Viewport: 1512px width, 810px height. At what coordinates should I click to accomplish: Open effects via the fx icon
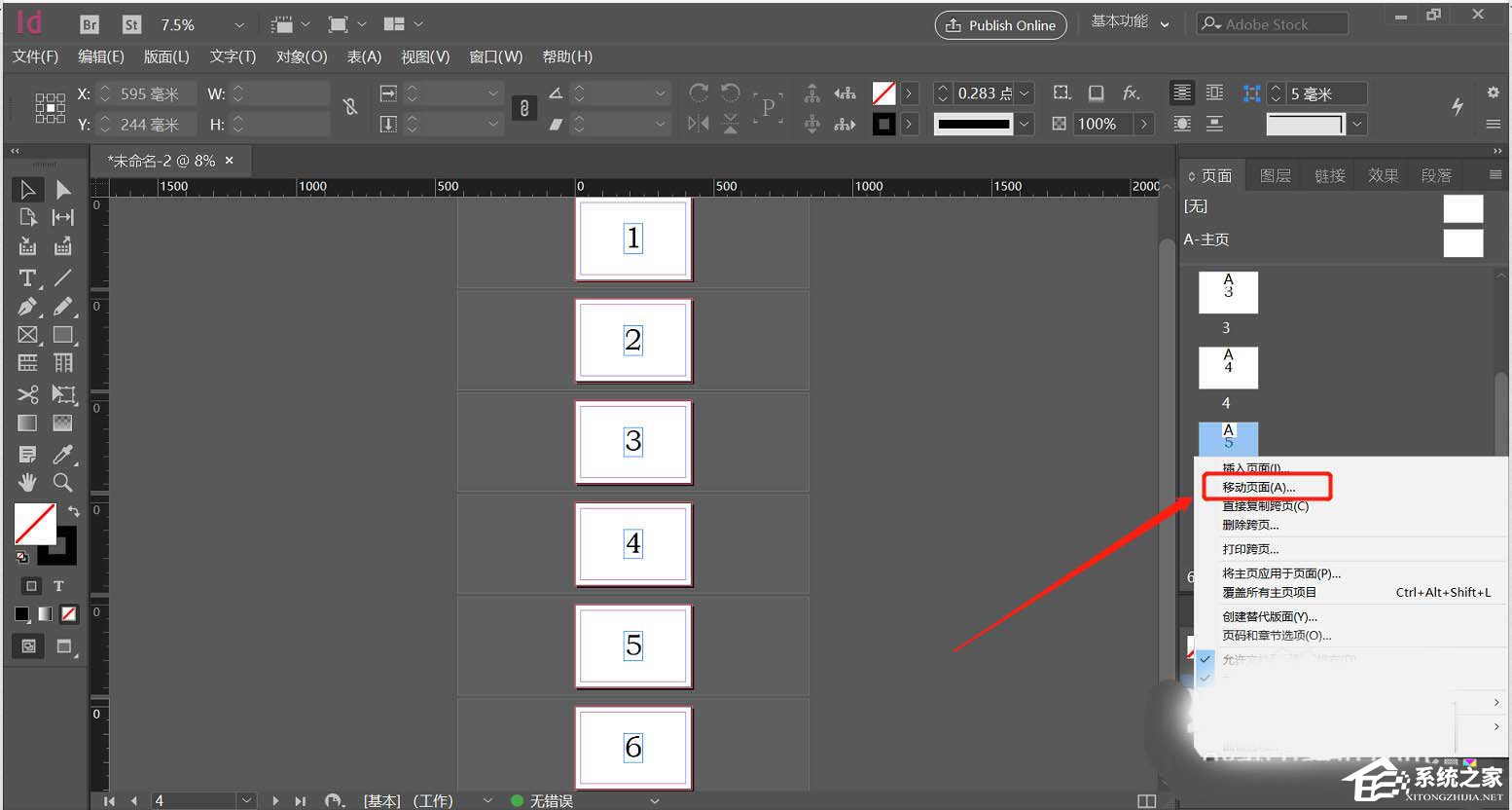(x=1131, y=92)
